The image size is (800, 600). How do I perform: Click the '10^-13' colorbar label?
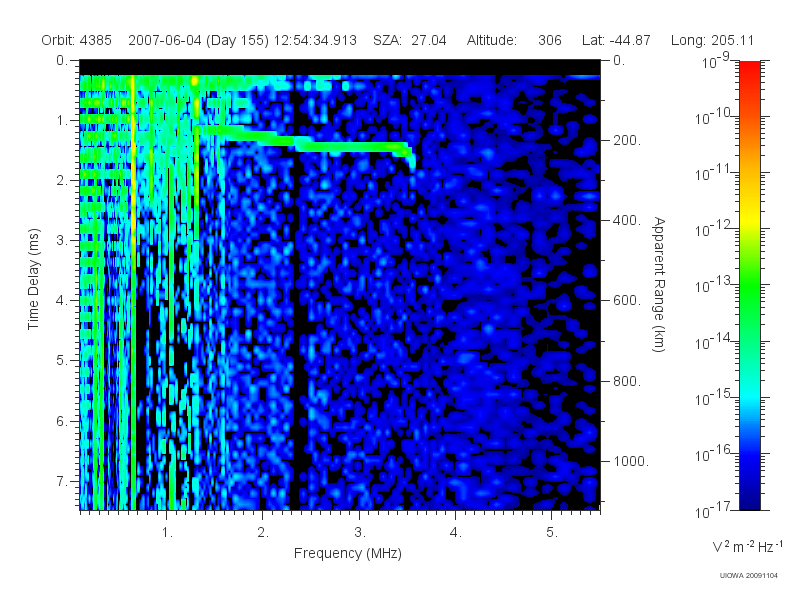click(715, 285)
